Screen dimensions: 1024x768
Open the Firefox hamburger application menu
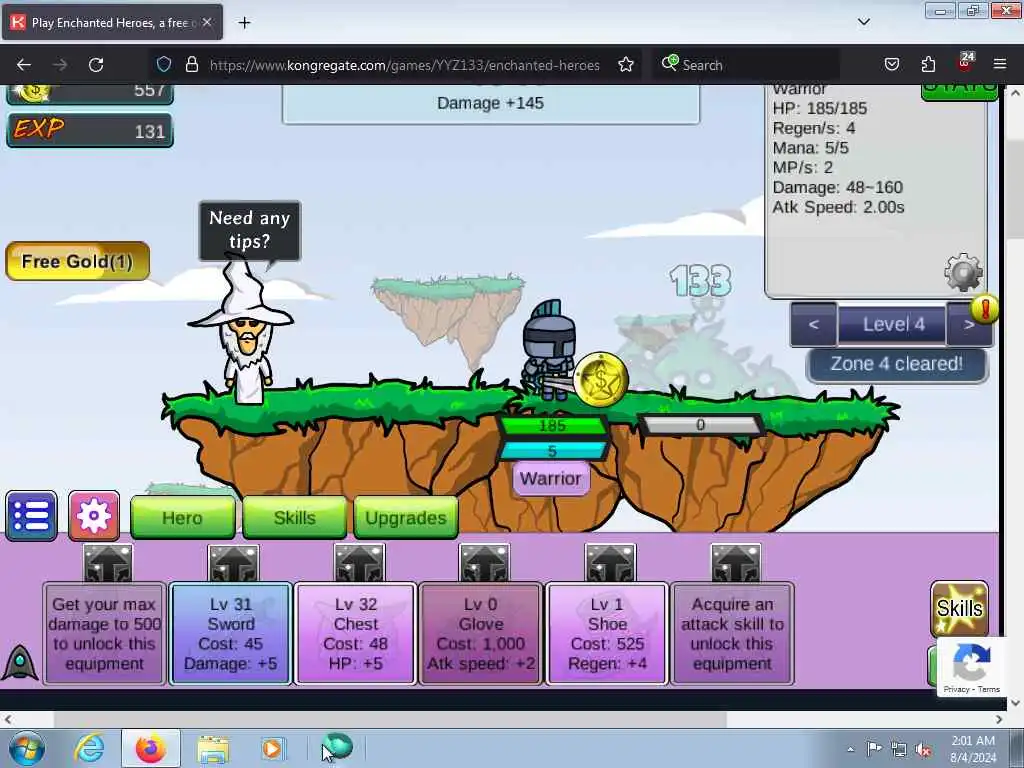pos(1000,65)
